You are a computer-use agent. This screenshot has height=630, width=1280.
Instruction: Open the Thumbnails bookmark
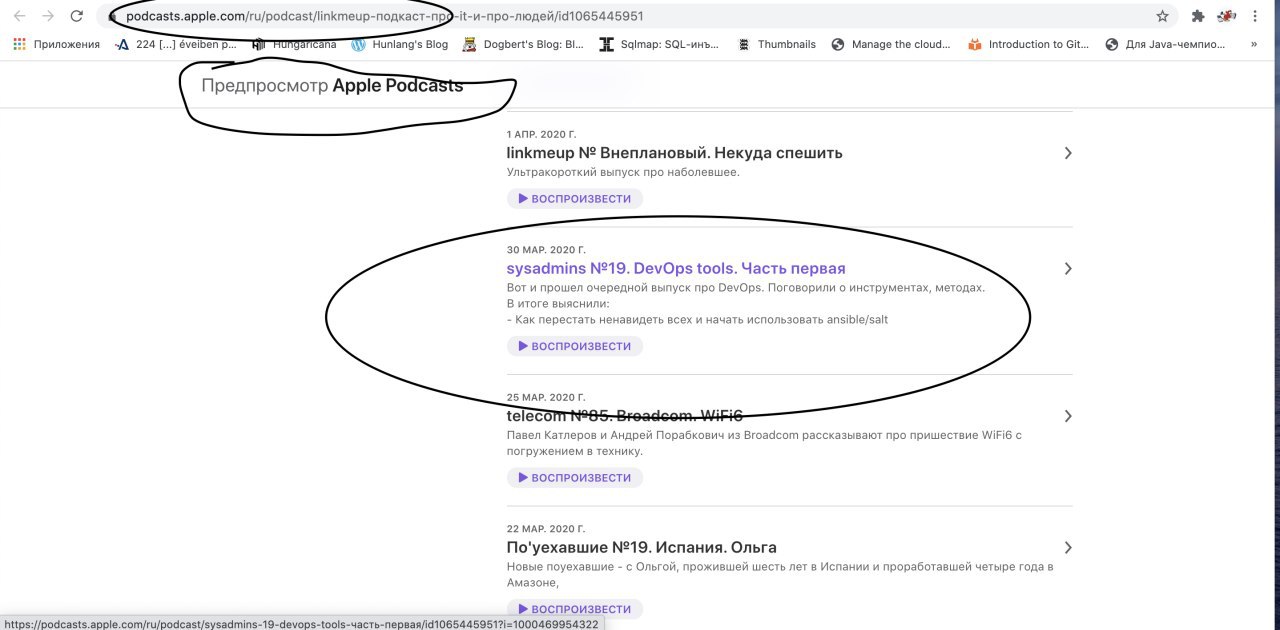[776, 44]
